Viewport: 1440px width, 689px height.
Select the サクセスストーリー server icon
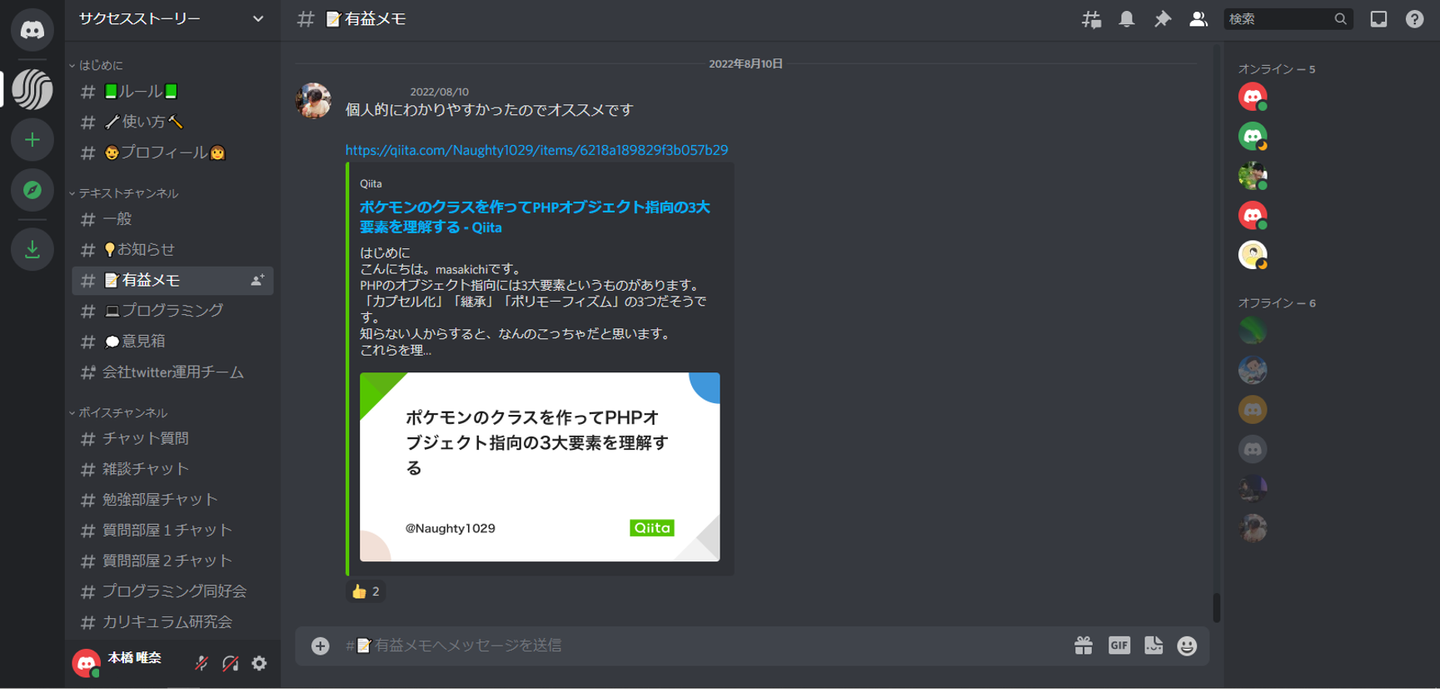(x=32, y=90)
